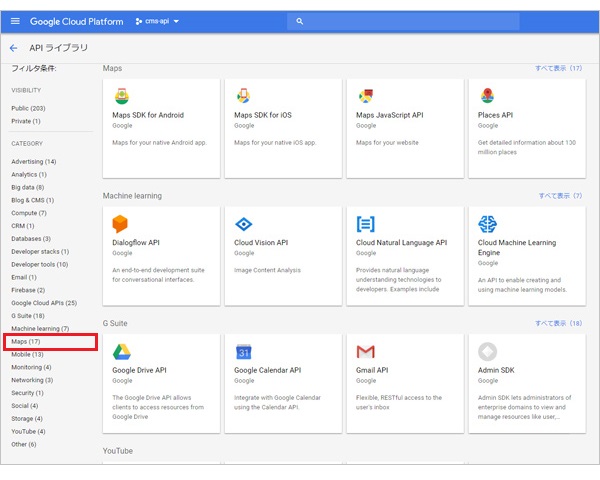Filter by Private (1) visibility
The width and height of the screenshot is (600, 480).
26,121
